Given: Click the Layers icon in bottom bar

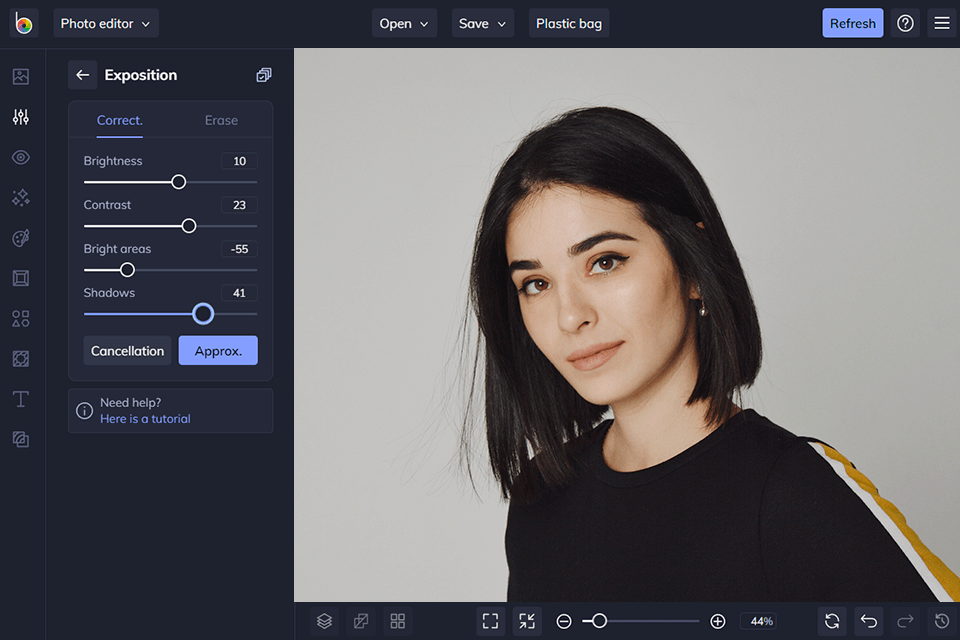Looking at the screenshot, I should [x=324, y=621].
